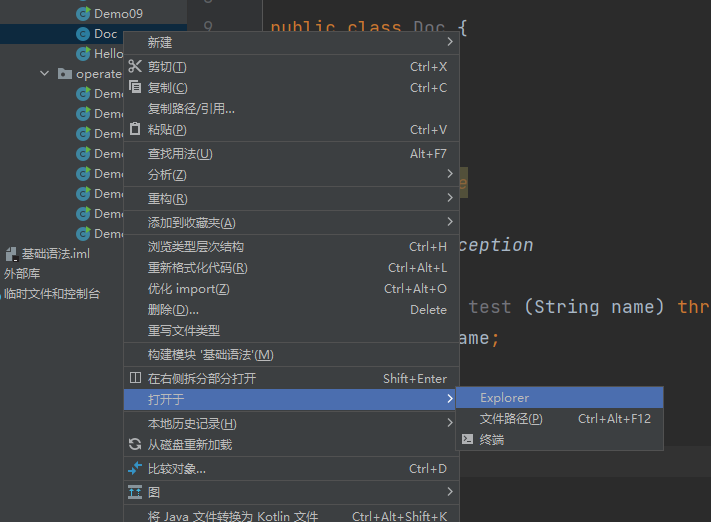The width and height of the screenshot is (711, 522).
Task: Click the diagram icon beside 图
Action: click(x=135, y=492)
